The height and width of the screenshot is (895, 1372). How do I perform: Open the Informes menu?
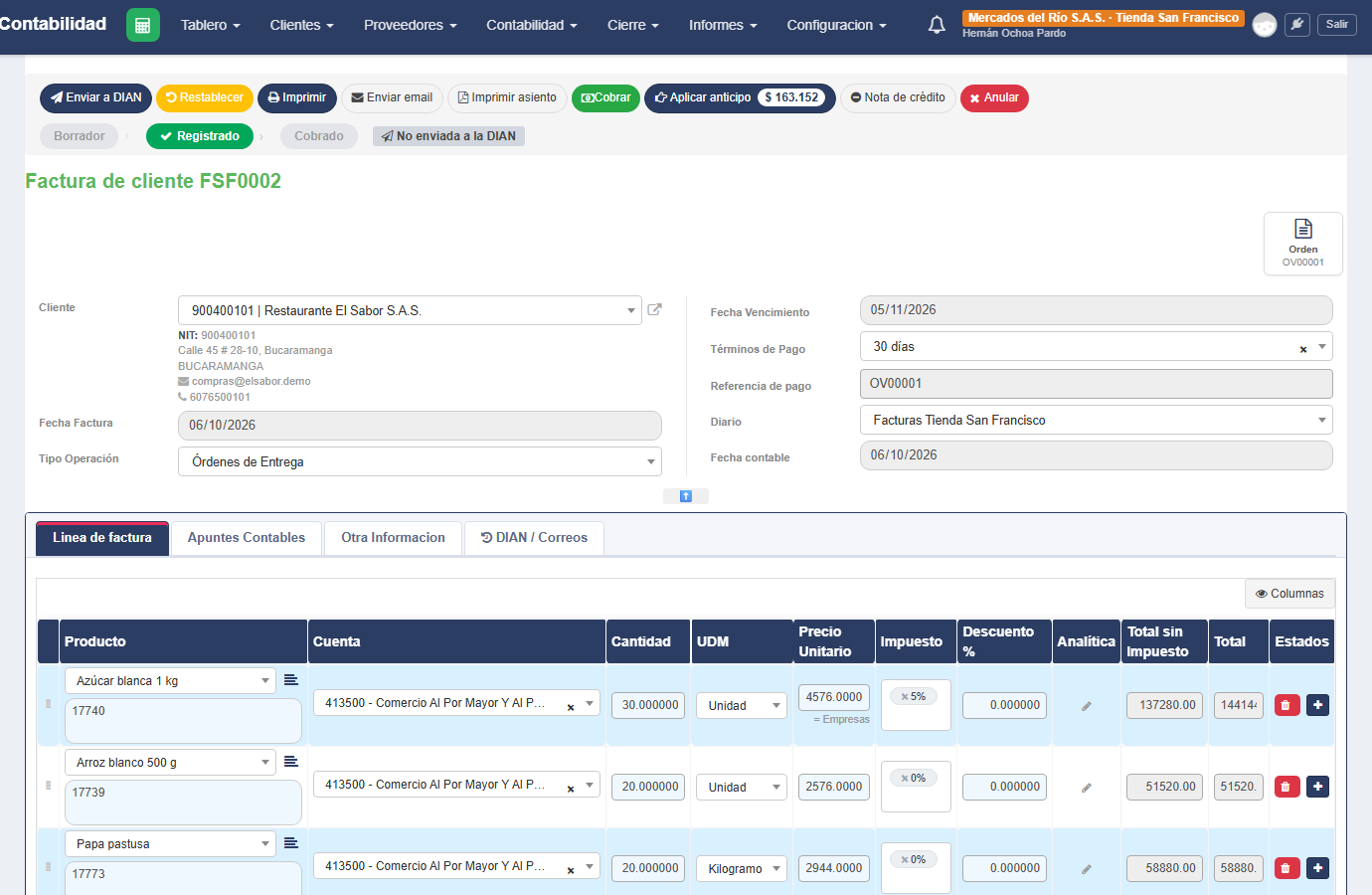tap(723, 25)
